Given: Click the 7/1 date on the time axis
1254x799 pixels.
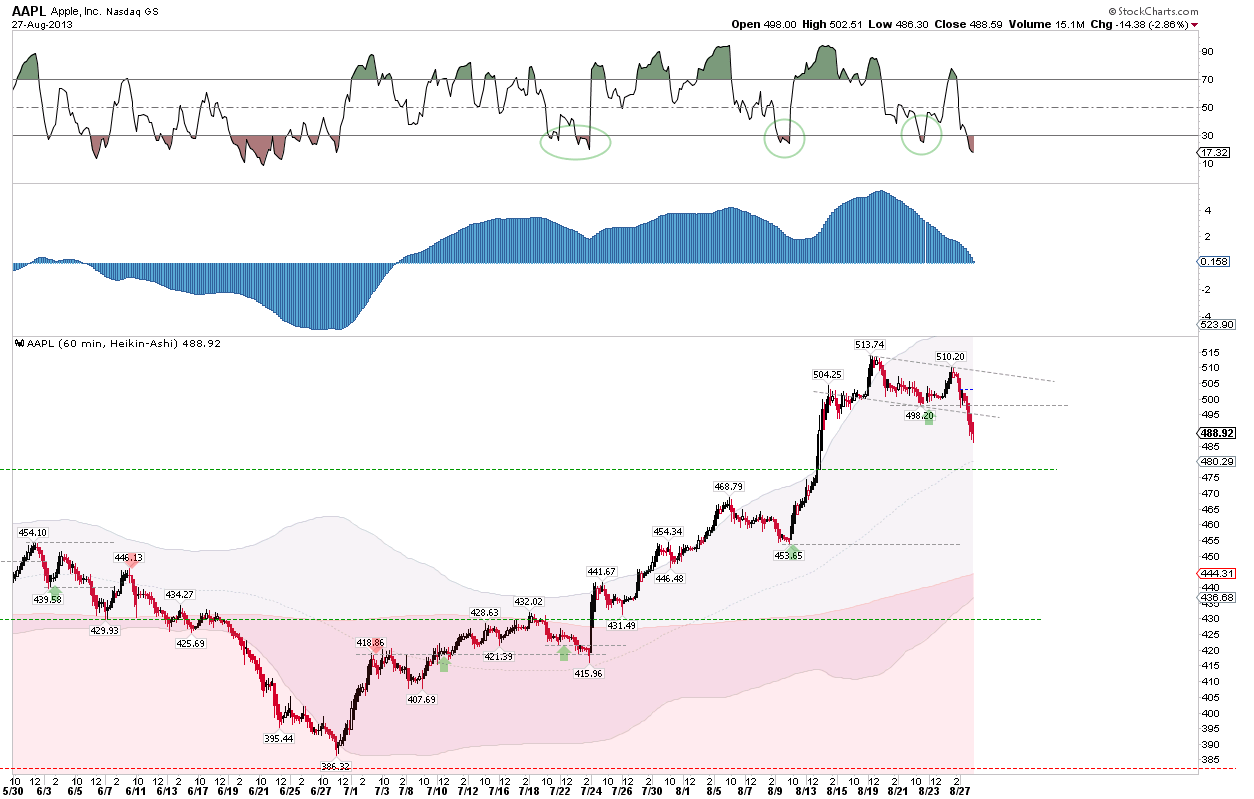Looking at the screenshot, I should coord(351,791).
